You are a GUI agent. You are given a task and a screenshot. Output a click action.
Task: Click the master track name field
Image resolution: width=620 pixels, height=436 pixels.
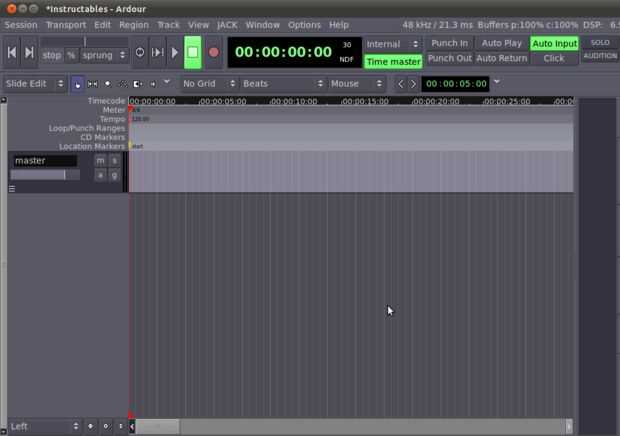tap(45, 161)
